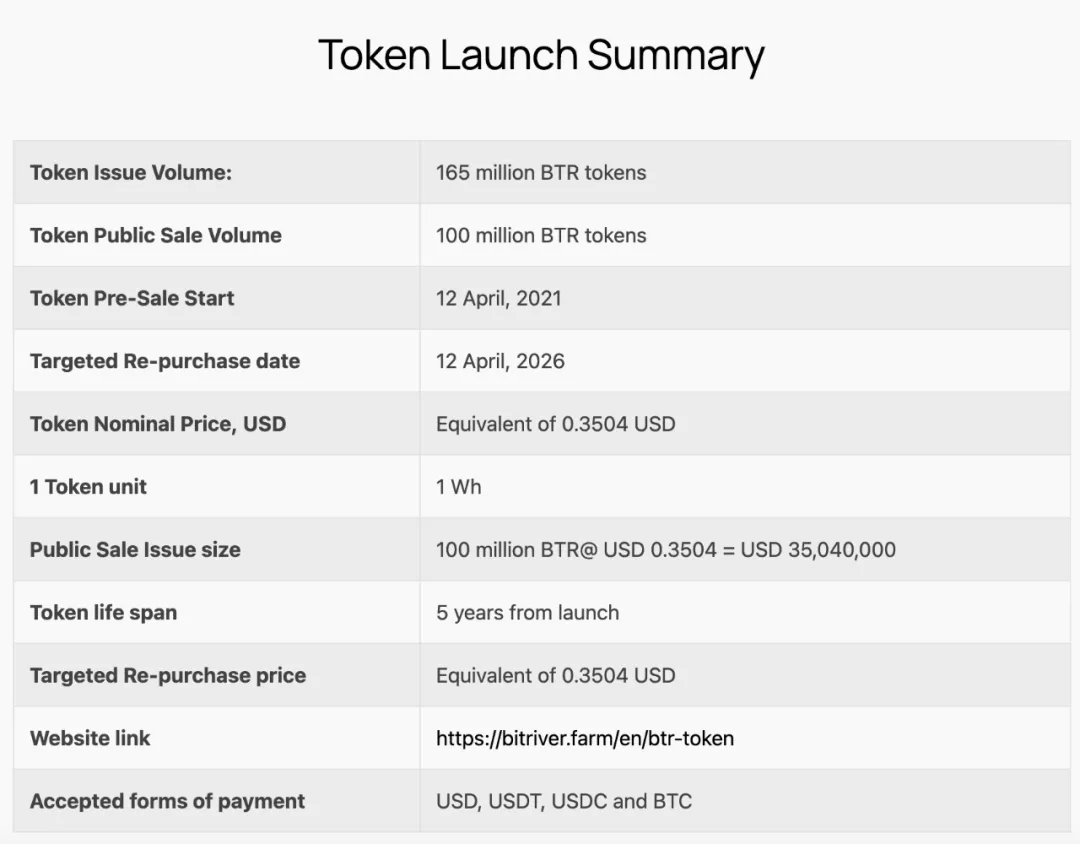Screen dimensions: 1080x844
Task: Click the 165 million BTR tokens value
Action: tap(541, 172)
